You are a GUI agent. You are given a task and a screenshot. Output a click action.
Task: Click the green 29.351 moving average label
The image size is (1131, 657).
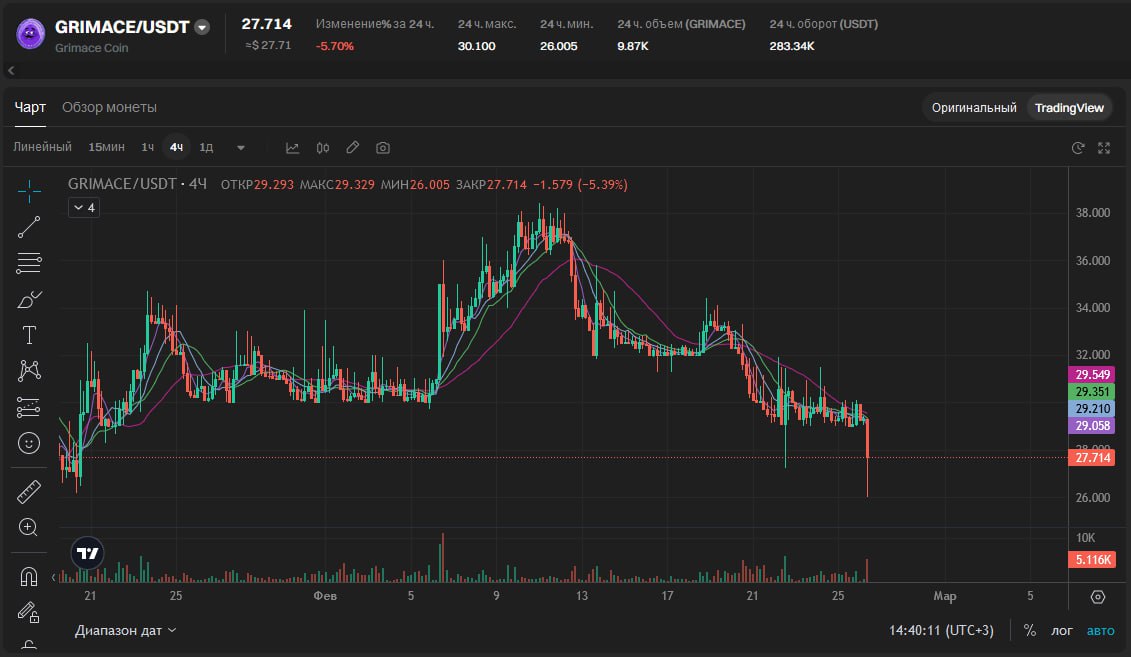(1092, 392)
